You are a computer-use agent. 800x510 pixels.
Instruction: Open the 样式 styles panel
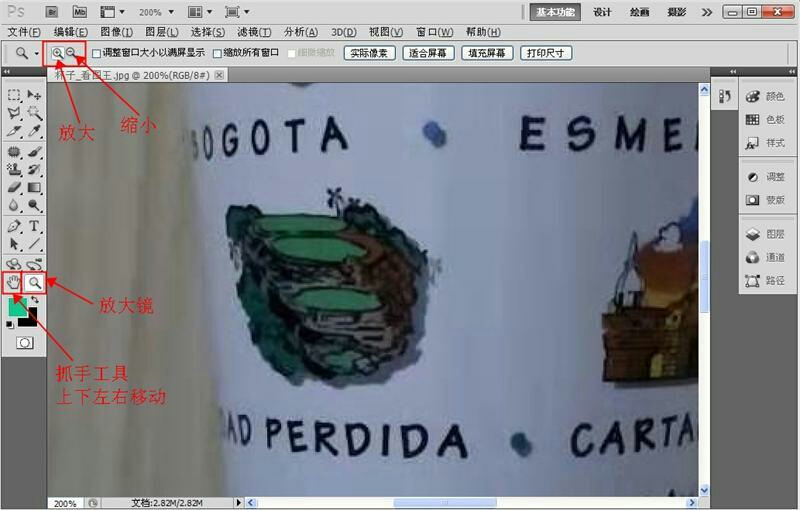765,143
